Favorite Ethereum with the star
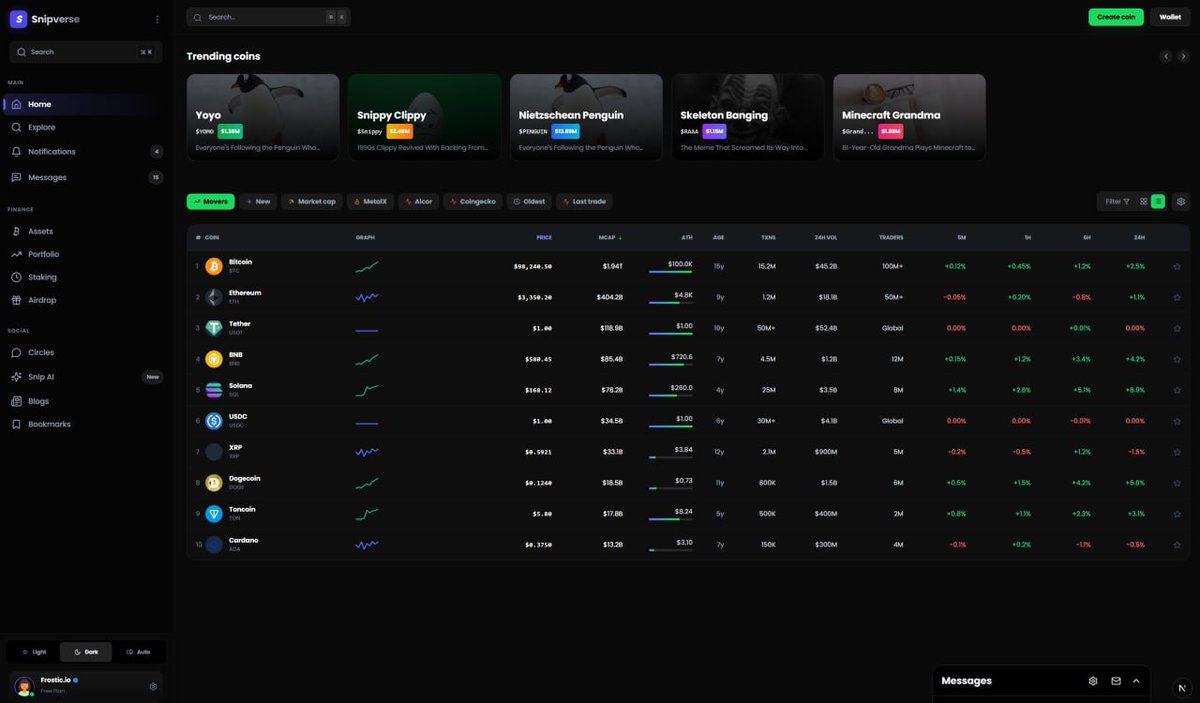 [x=1177, y=297]
